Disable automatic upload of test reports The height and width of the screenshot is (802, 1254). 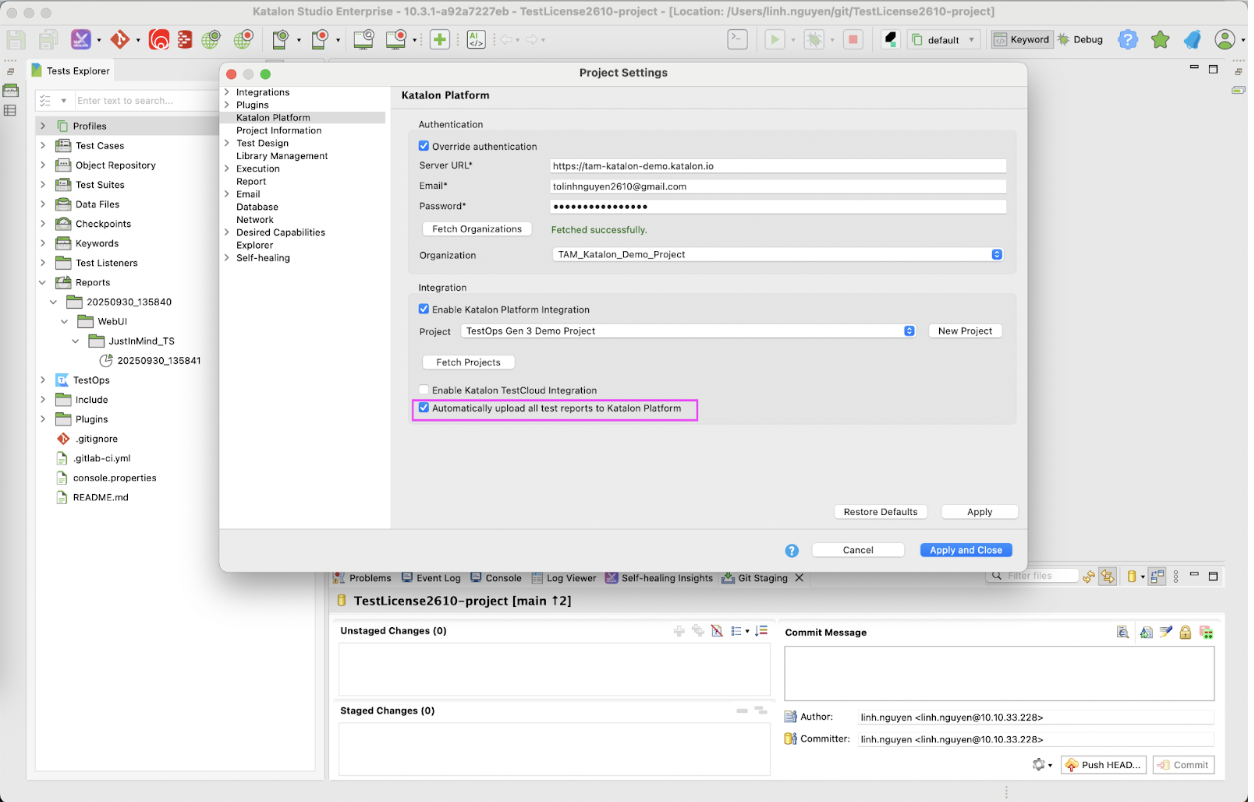[x=423, y=407]
